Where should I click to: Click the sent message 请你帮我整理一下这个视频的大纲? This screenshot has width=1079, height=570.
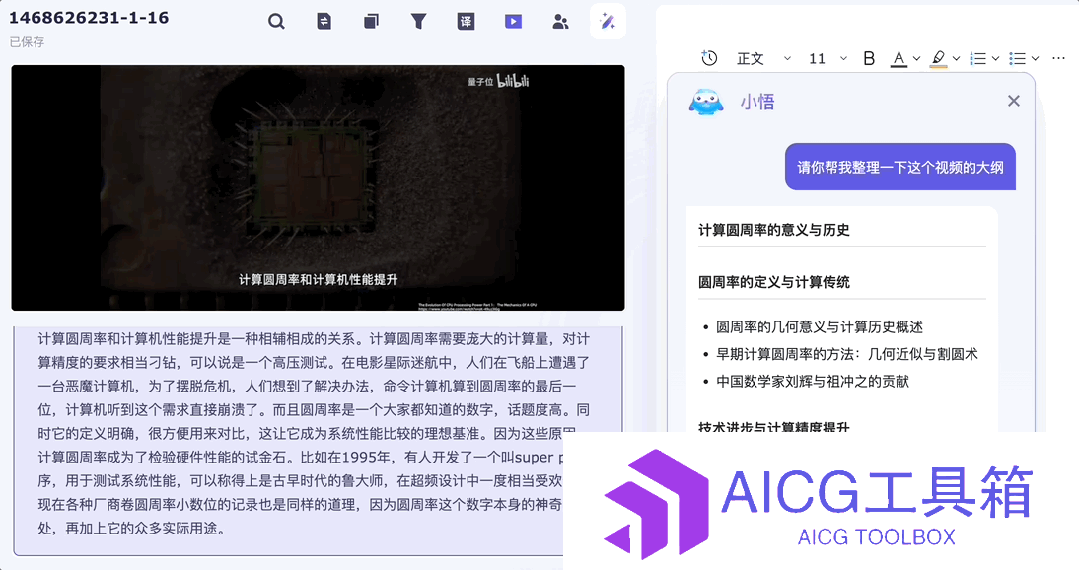pyautogui.click(x=900, y=167)
